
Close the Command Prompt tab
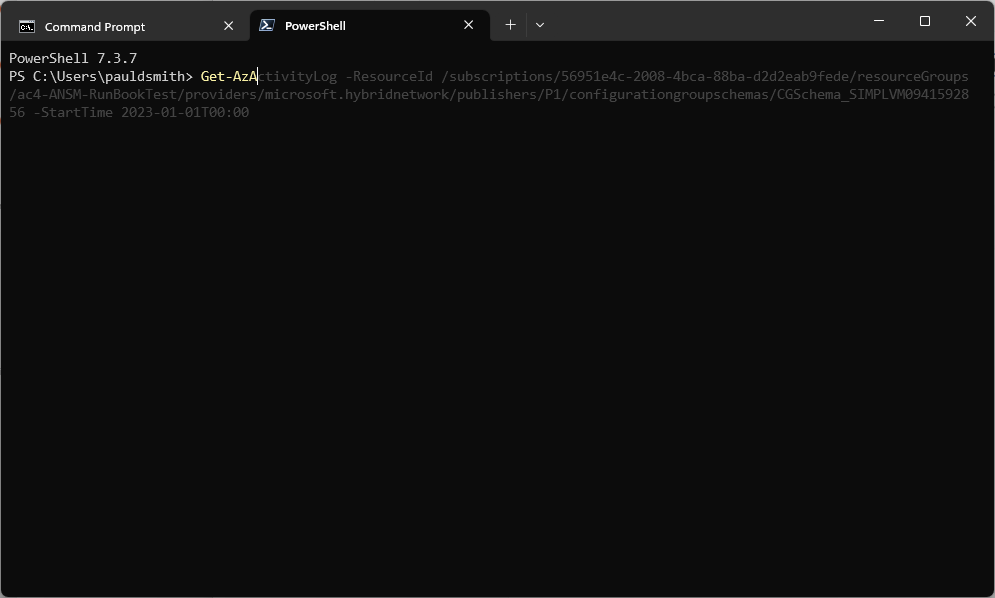[x=228, y=26]
